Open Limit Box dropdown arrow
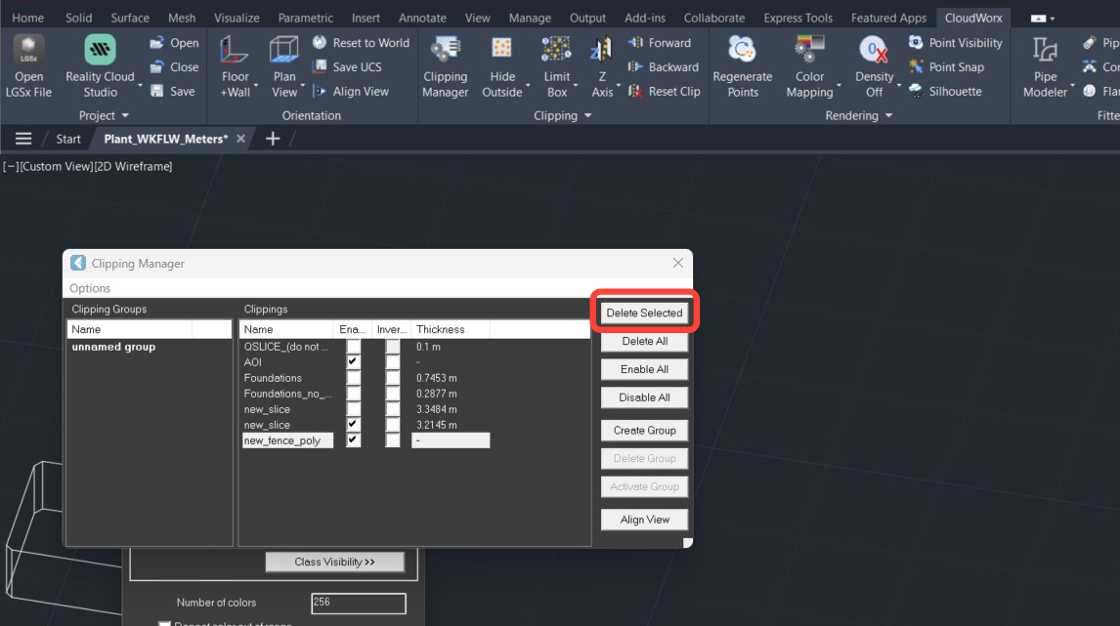The width and height of the screenshot is (1120, 626). pos(576,86)
